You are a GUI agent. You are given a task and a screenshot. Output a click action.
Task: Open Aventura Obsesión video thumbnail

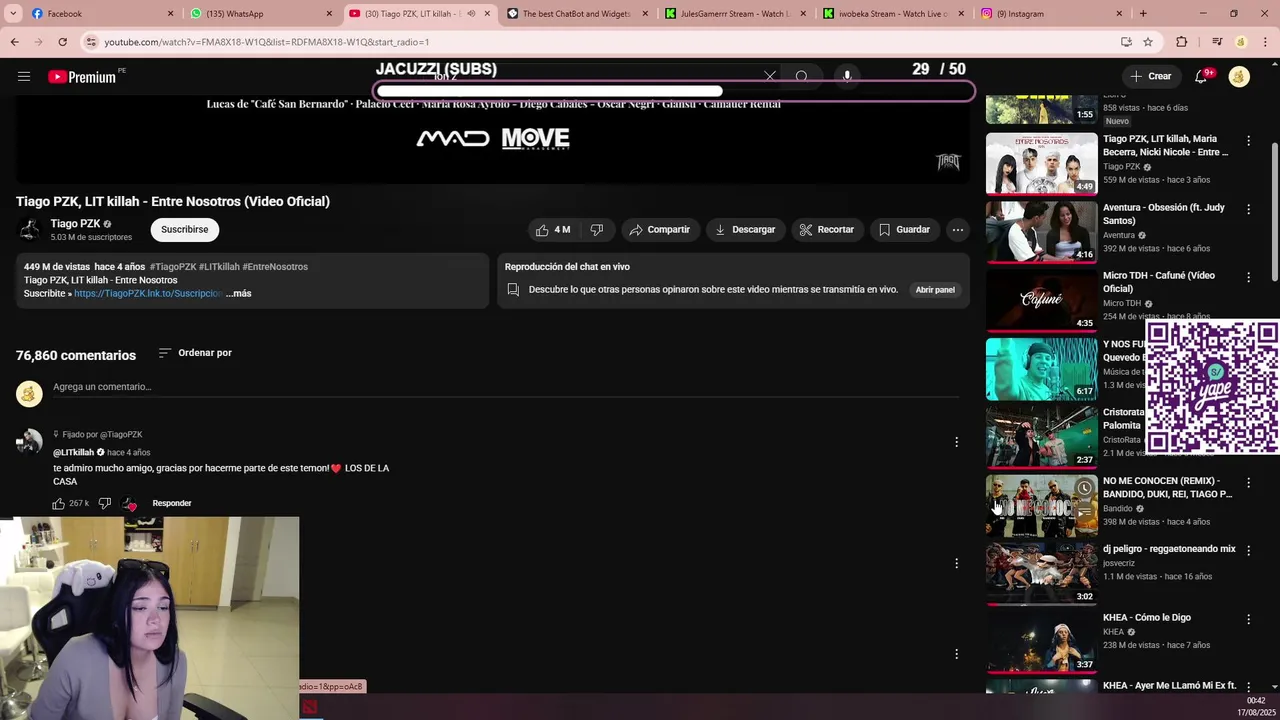tap(1041, 231)
